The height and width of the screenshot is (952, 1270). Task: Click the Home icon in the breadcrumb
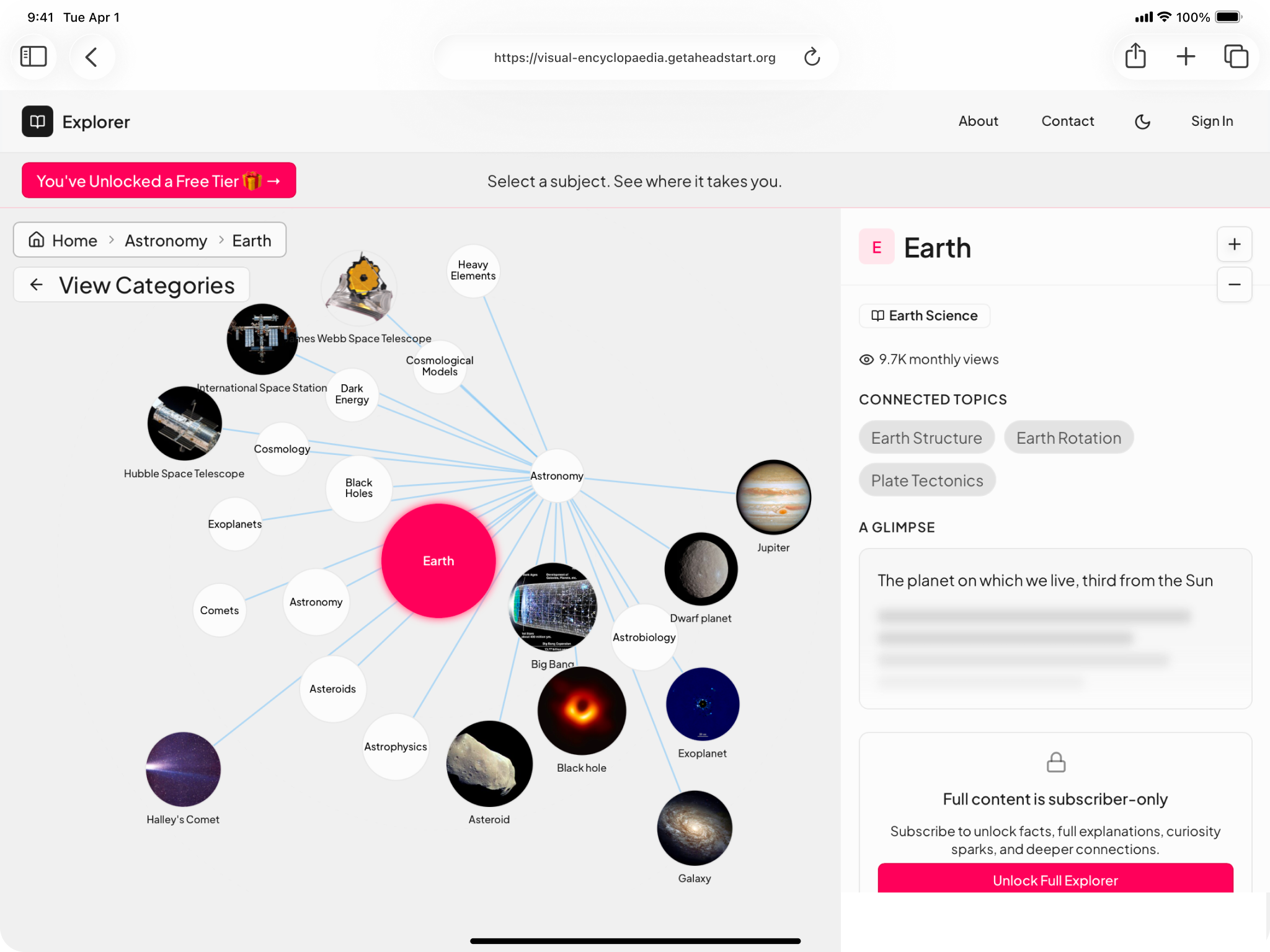[x=37, y=240]
